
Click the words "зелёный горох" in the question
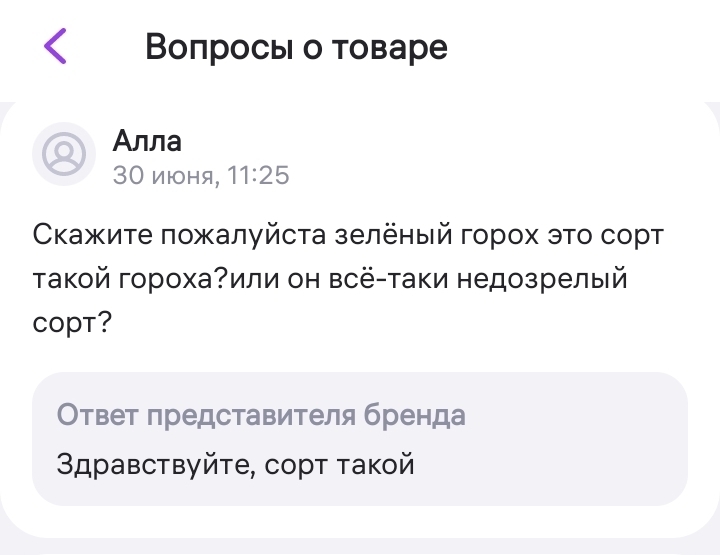pos(400,235)
